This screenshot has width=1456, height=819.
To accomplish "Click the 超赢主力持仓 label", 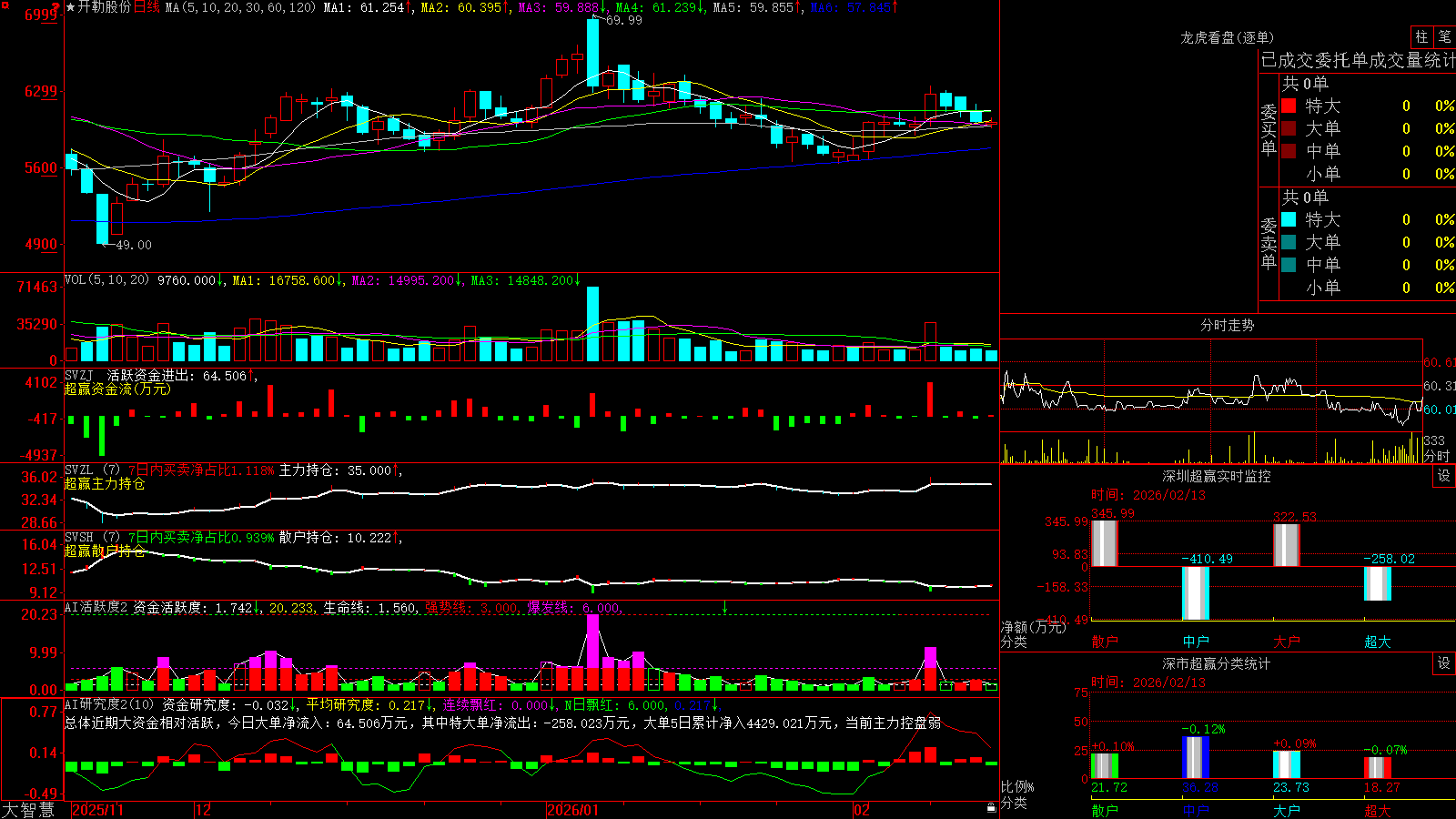I will pos(105,483).
